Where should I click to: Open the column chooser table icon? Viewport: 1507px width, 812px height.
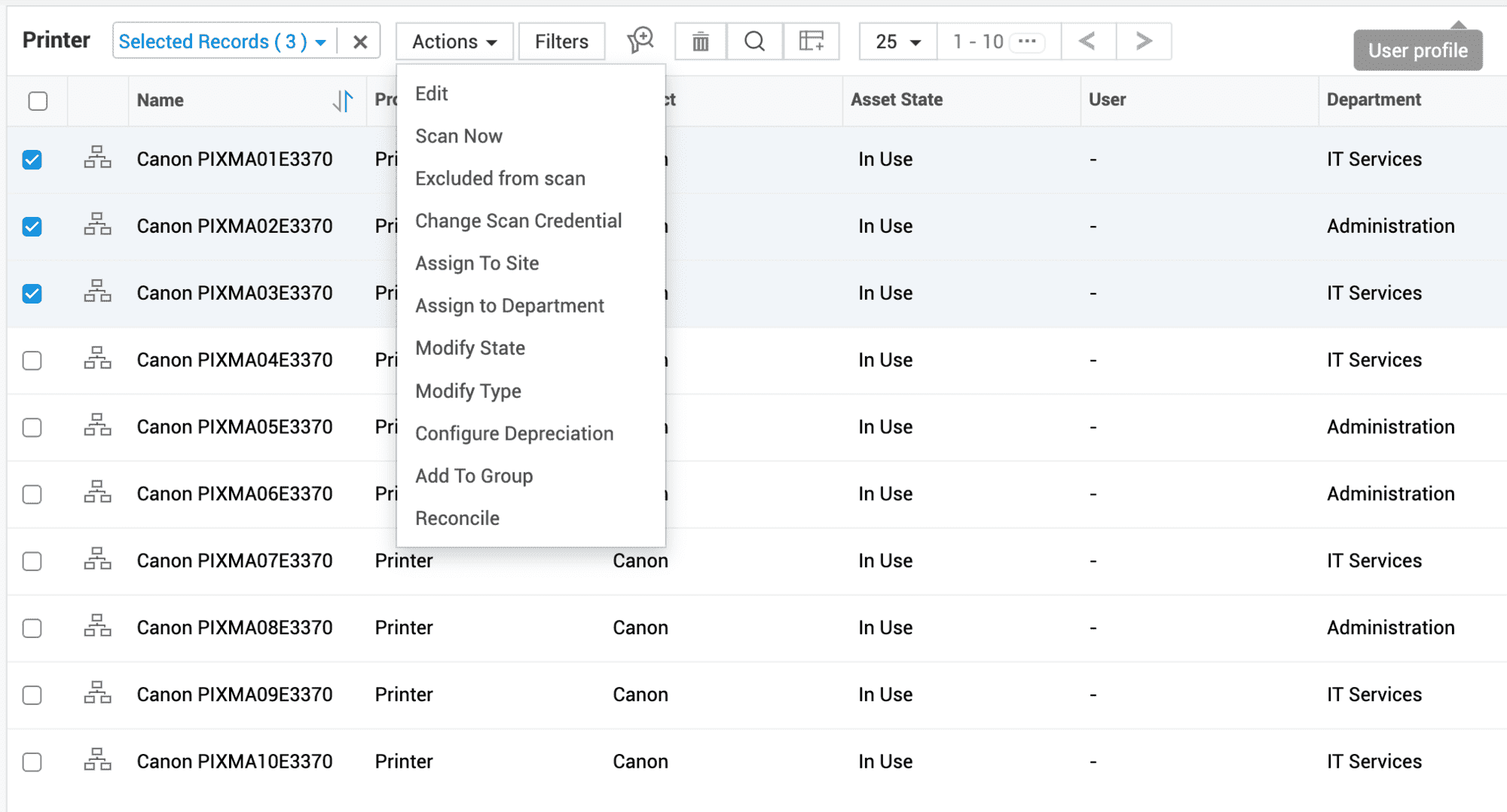(811, 41)
